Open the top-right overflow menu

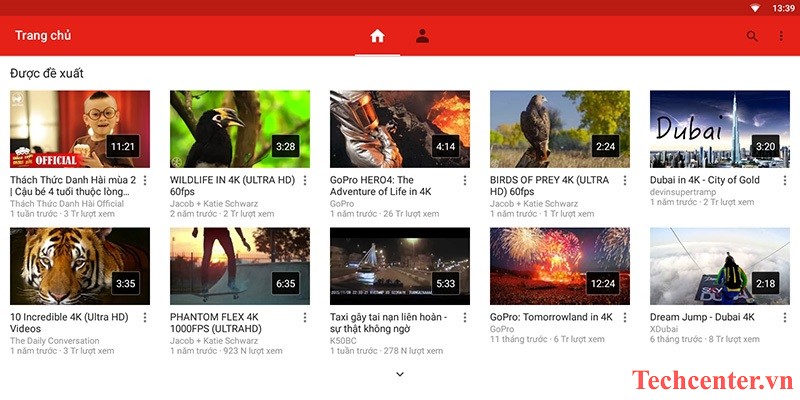coord(781,36)
